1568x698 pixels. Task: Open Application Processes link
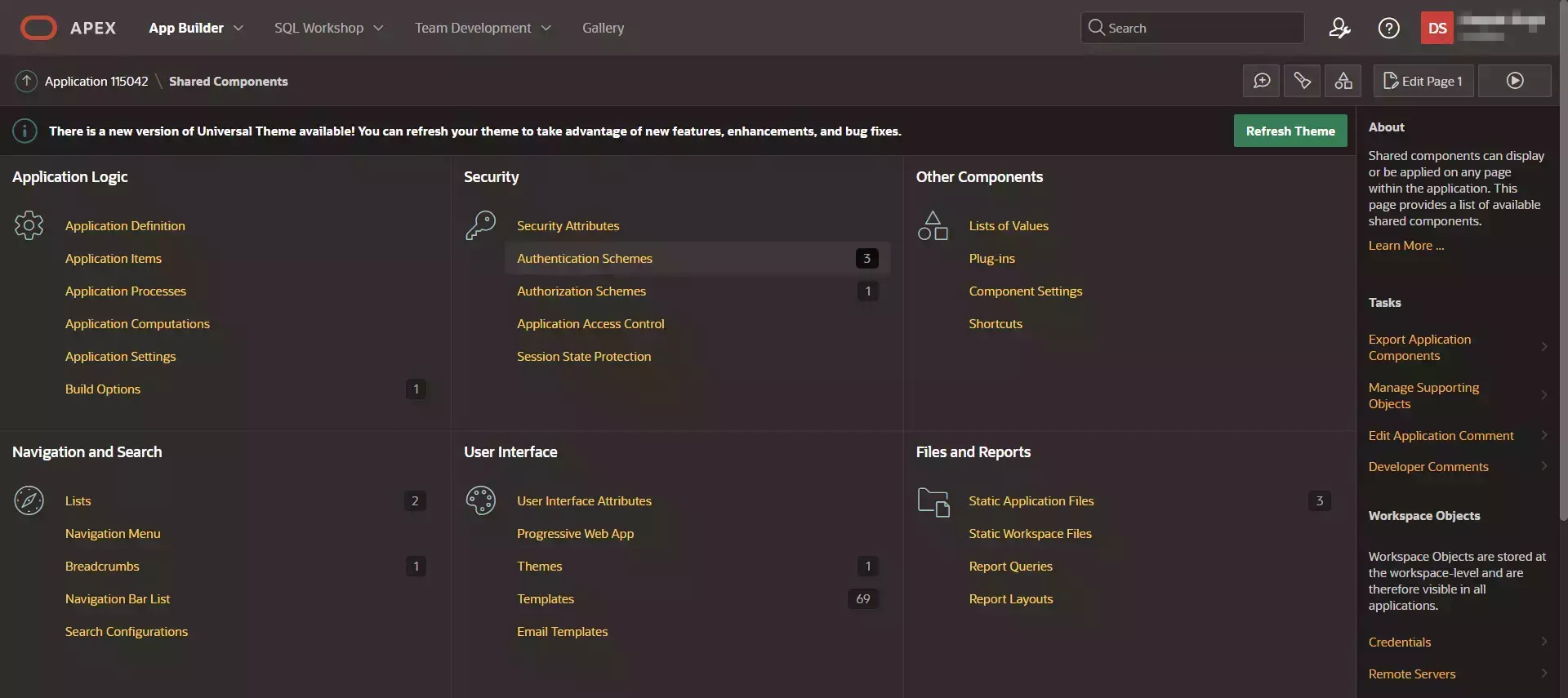[x=126, y=291]
